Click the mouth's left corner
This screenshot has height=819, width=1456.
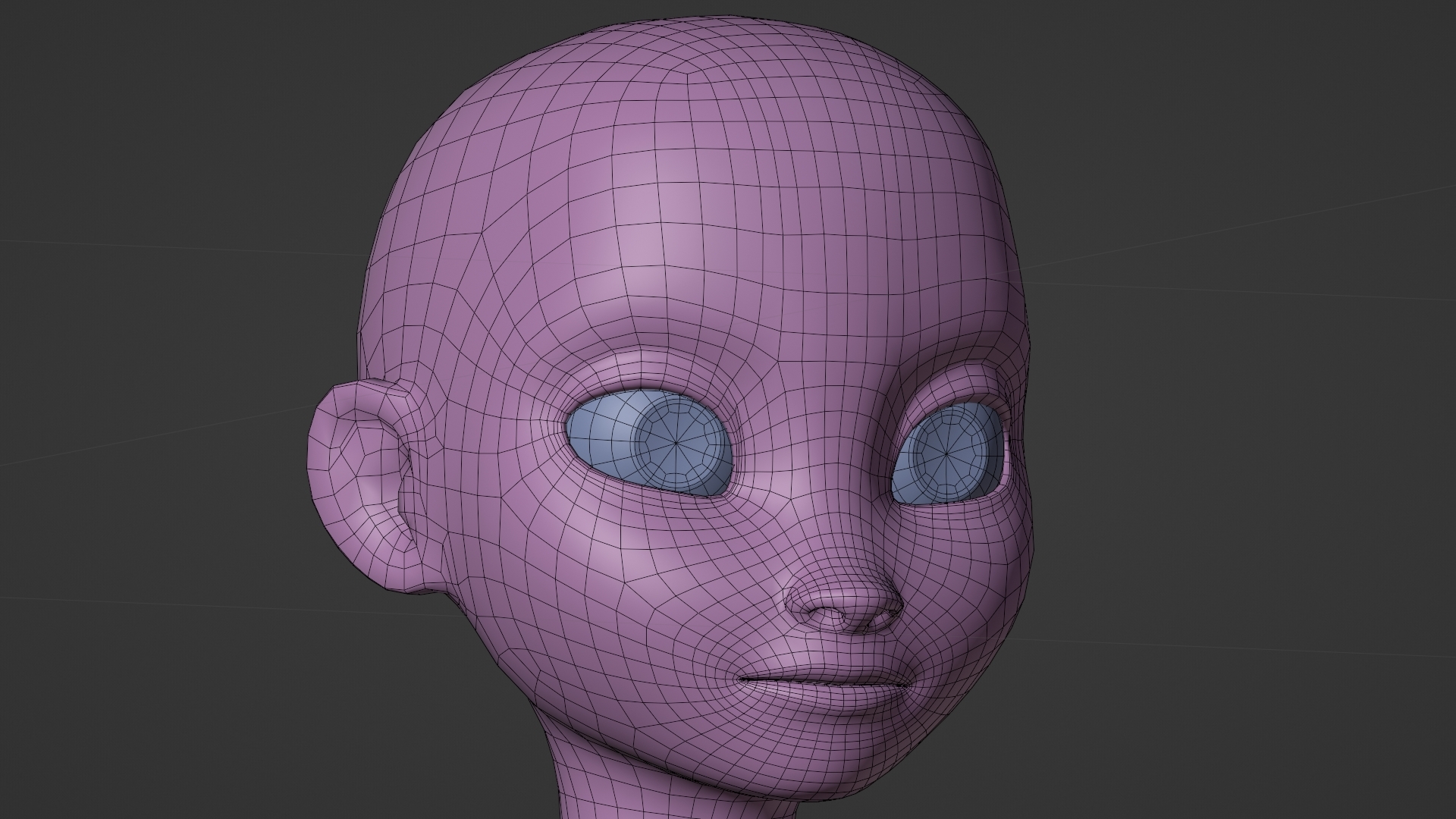click(739, 680)
